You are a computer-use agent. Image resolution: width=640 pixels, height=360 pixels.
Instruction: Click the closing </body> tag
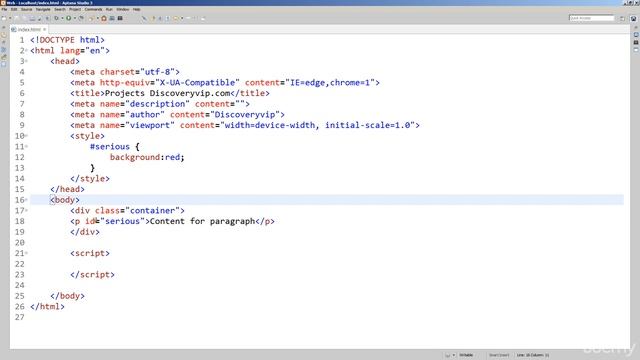tap(67, 296)
